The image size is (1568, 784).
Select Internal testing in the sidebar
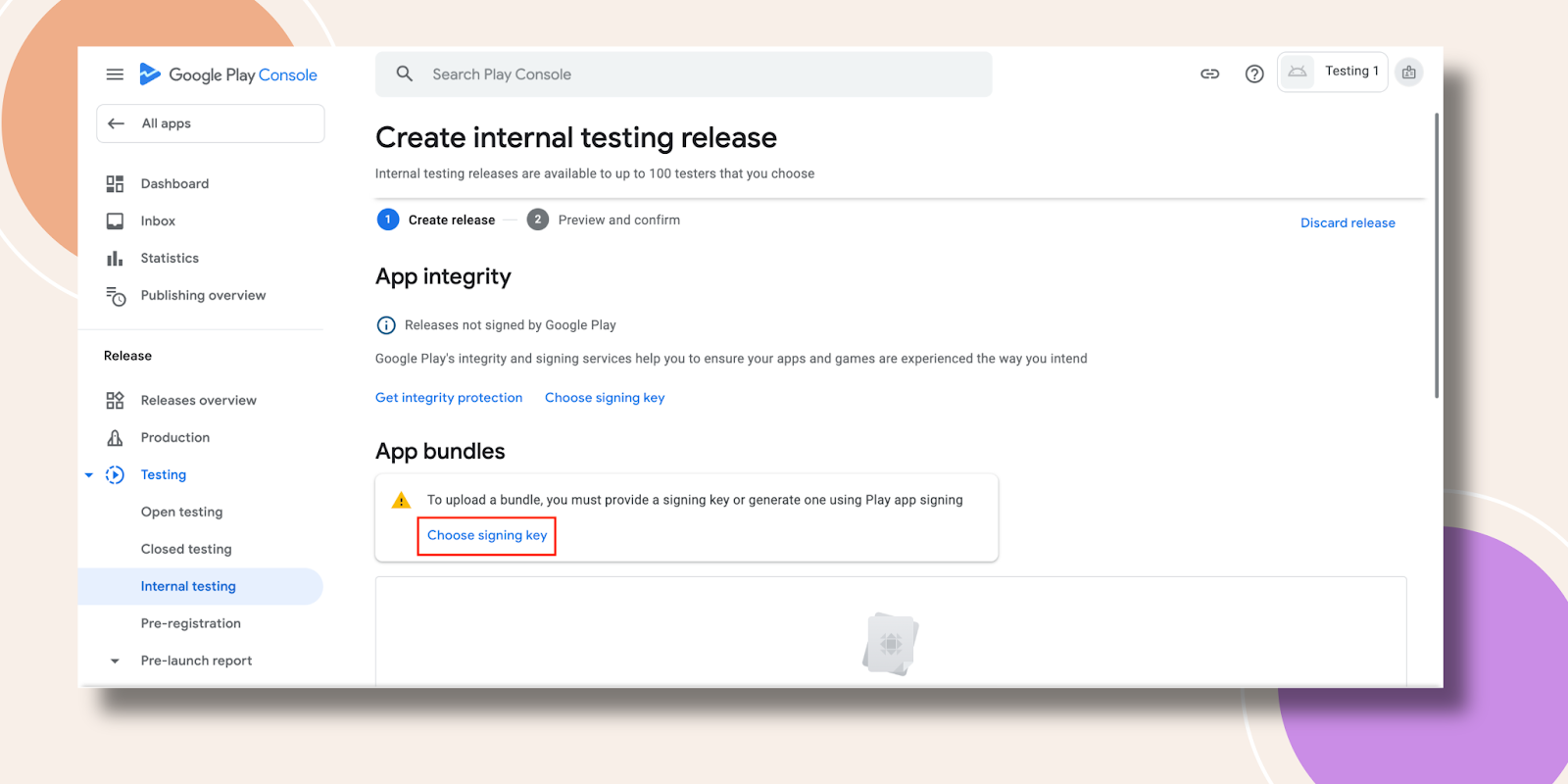point(200,586)
